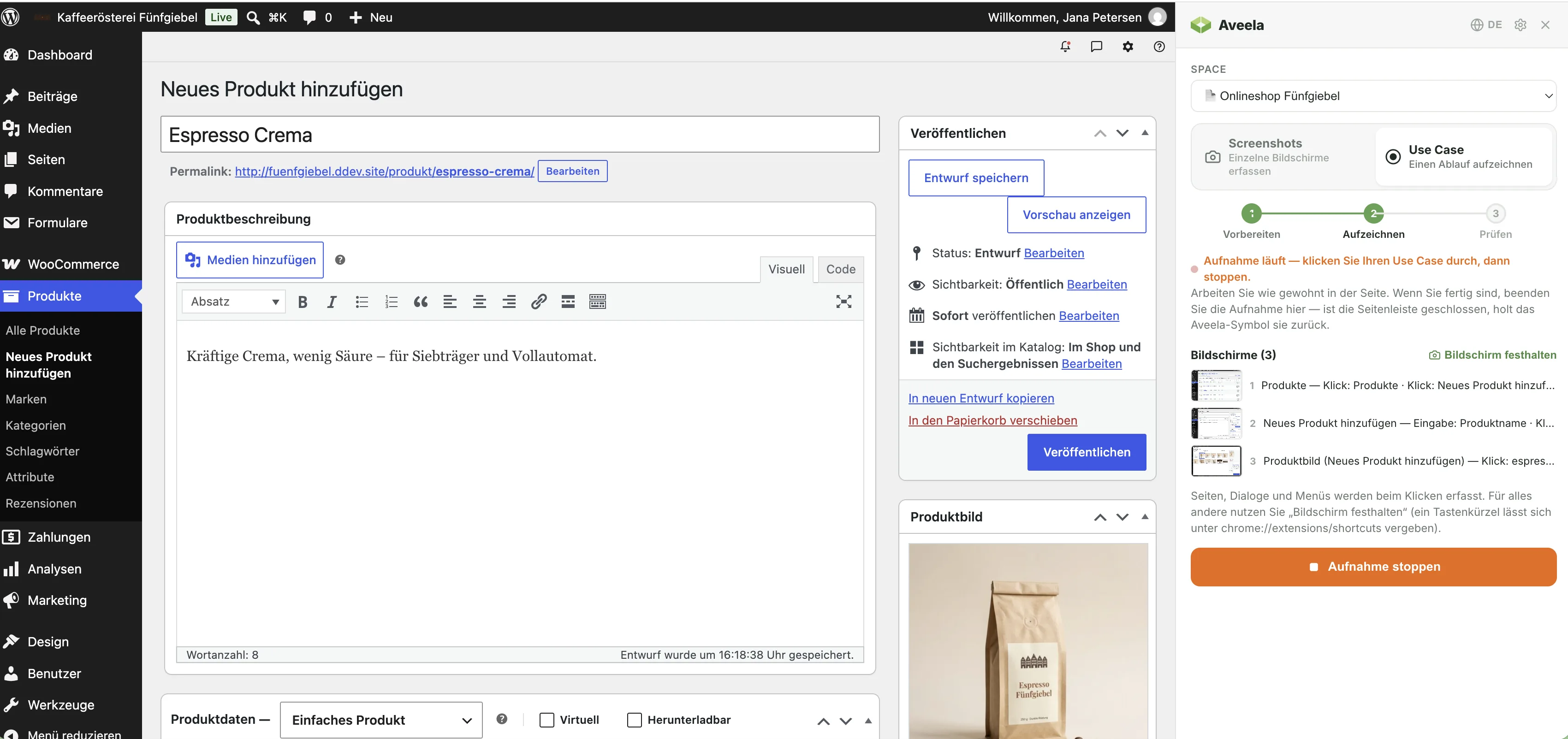
Task: Switch to Screenshots capture mode
Action: pos(1284,157)
